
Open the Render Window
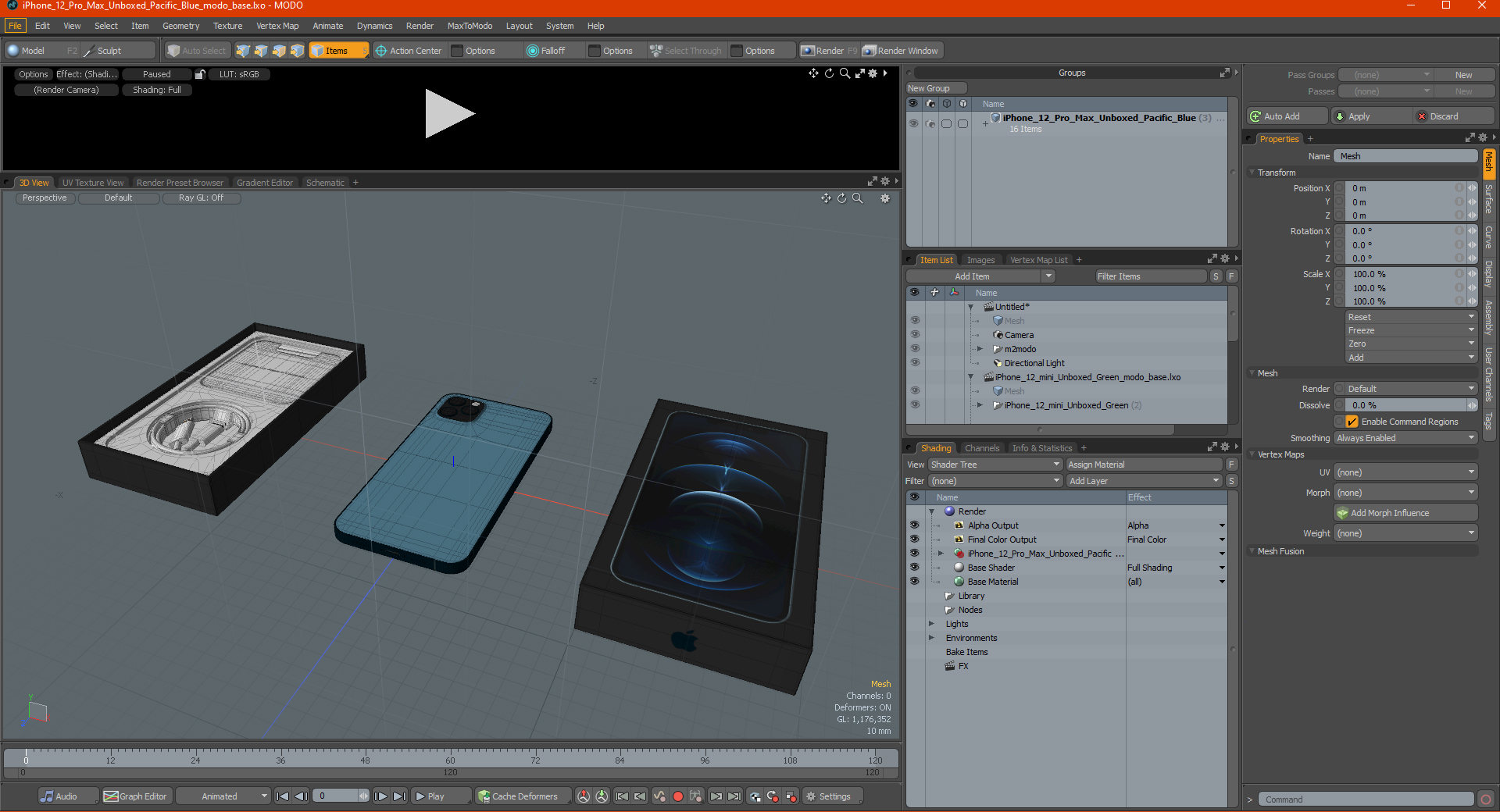902,51
